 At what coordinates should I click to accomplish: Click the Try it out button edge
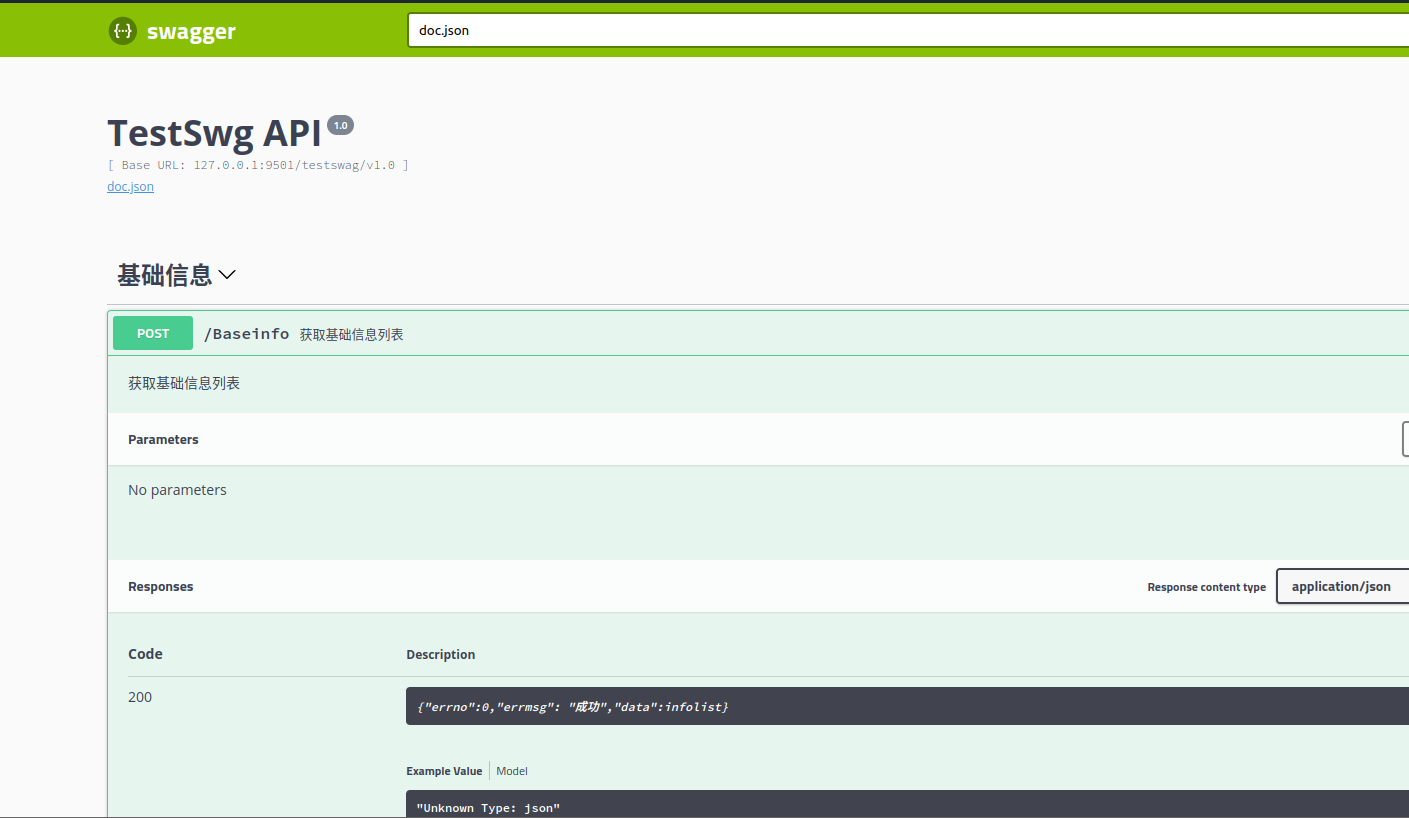coord(1405,439)
